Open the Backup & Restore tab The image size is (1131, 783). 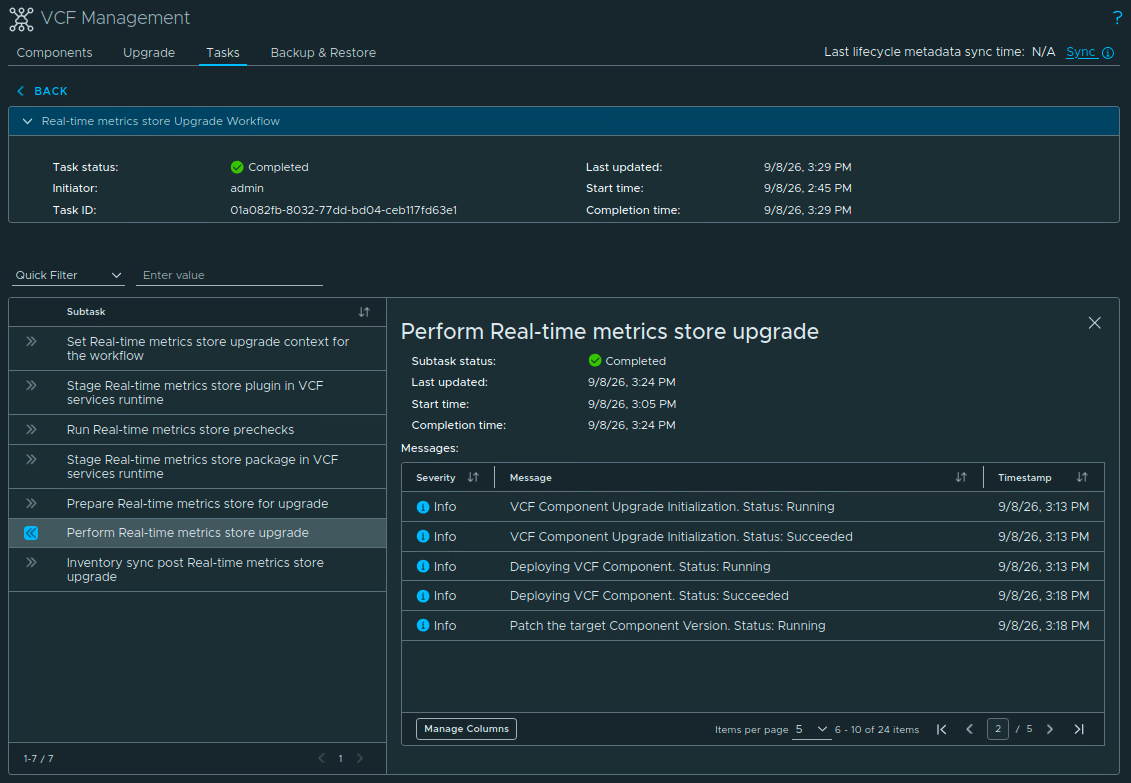click(x=323, y=53)
